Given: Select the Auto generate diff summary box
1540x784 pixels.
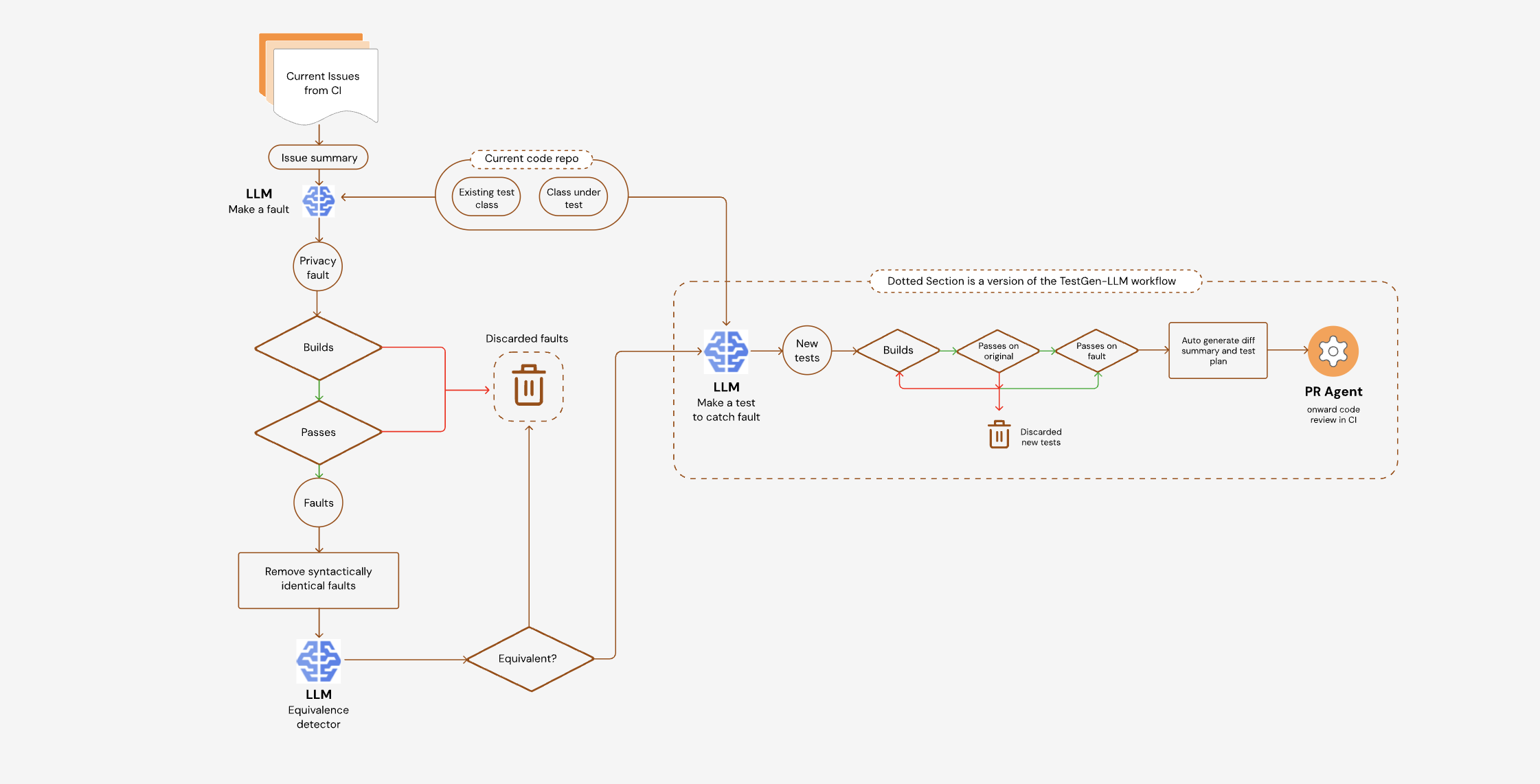Looking at the screenshot, I should (x=1218, y=350).
